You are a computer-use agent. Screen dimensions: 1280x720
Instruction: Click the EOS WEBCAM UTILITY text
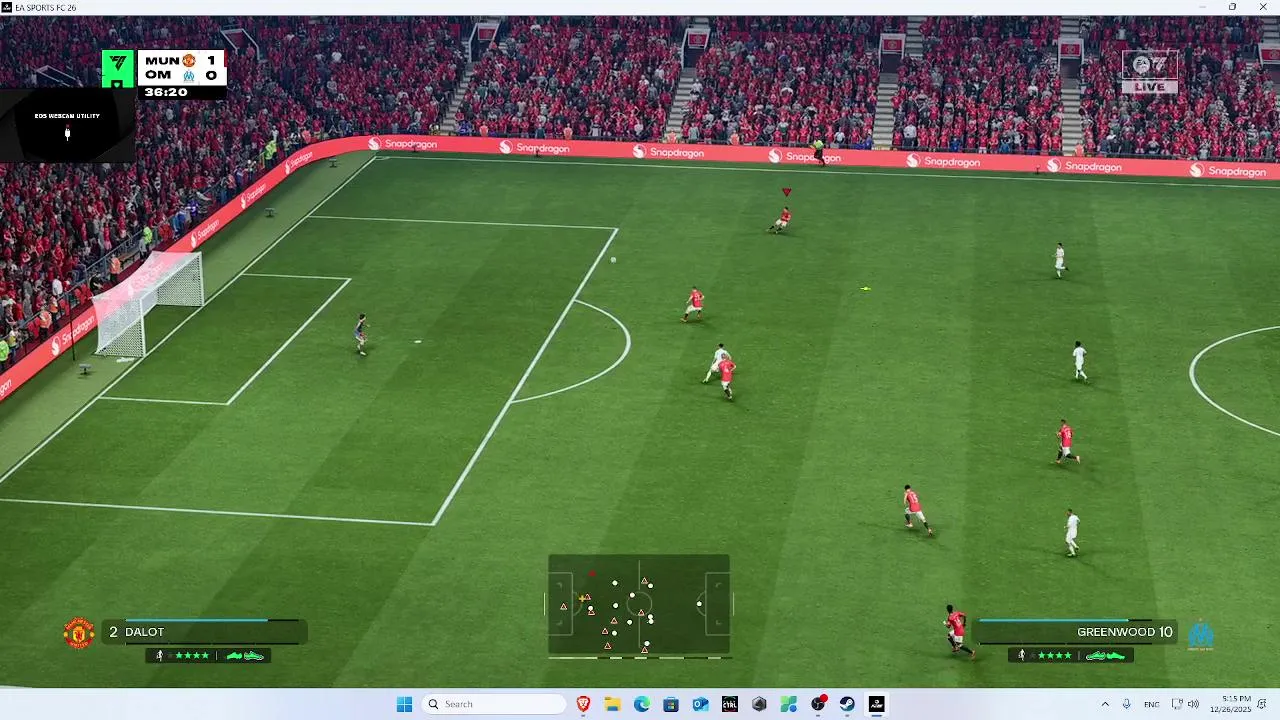[x=67, y=116]
